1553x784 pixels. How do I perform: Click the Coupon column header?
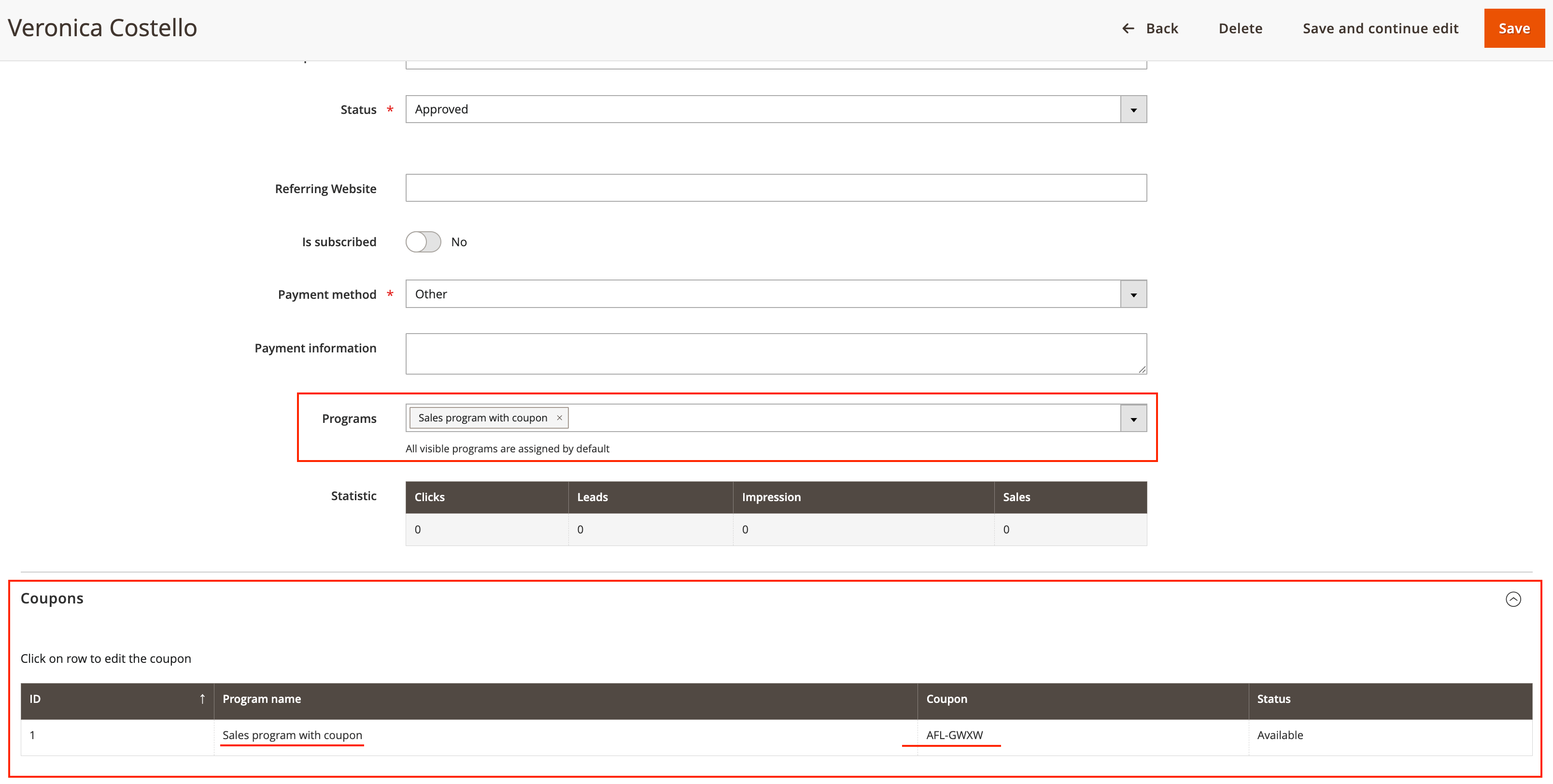pos(946,699)
